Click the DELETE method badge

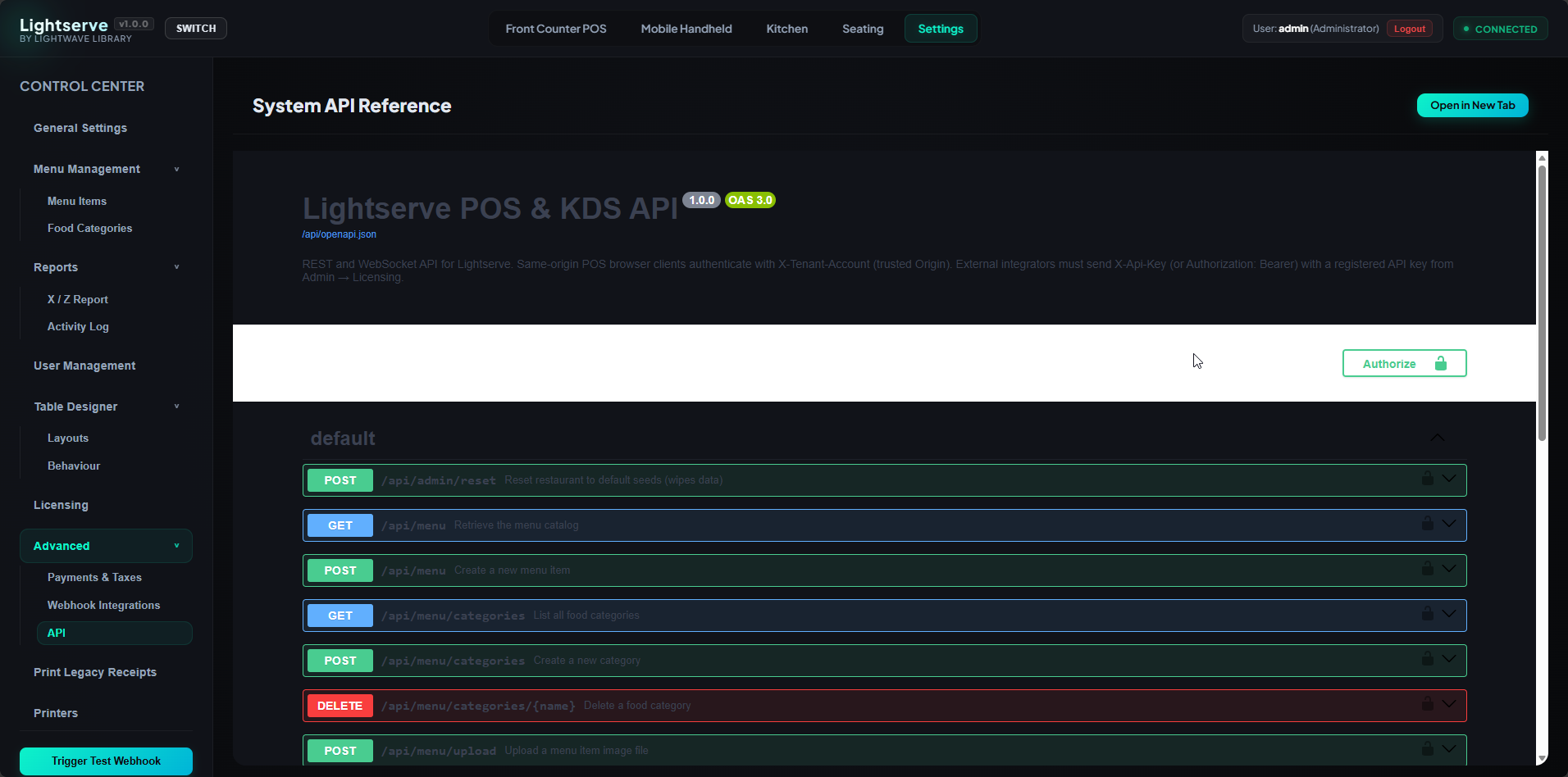(340, 706)
